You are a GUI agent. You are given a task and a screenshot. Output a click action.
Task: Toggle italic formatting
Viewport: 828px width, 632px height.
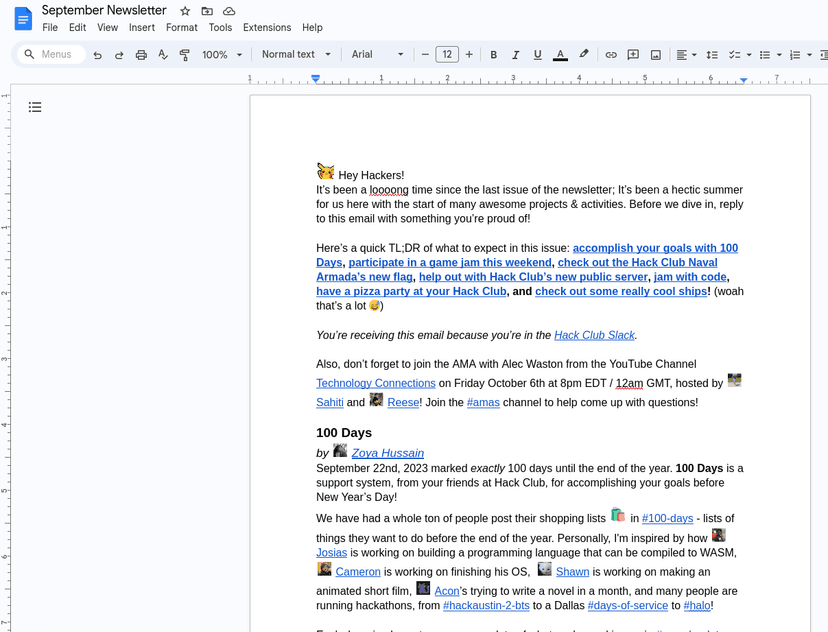click(x=516, y=55)
